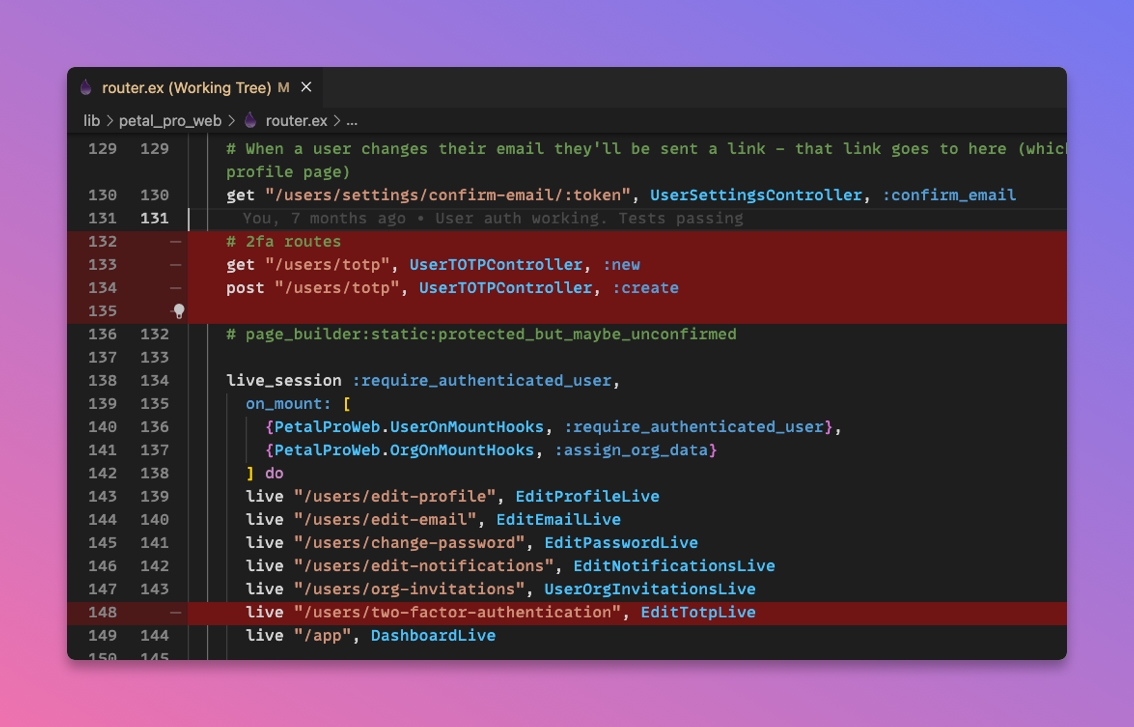The width and height of the screenshot is (1134, 727).
Task: Click the deletion minus marker on line 148
Action: point(175,612)
